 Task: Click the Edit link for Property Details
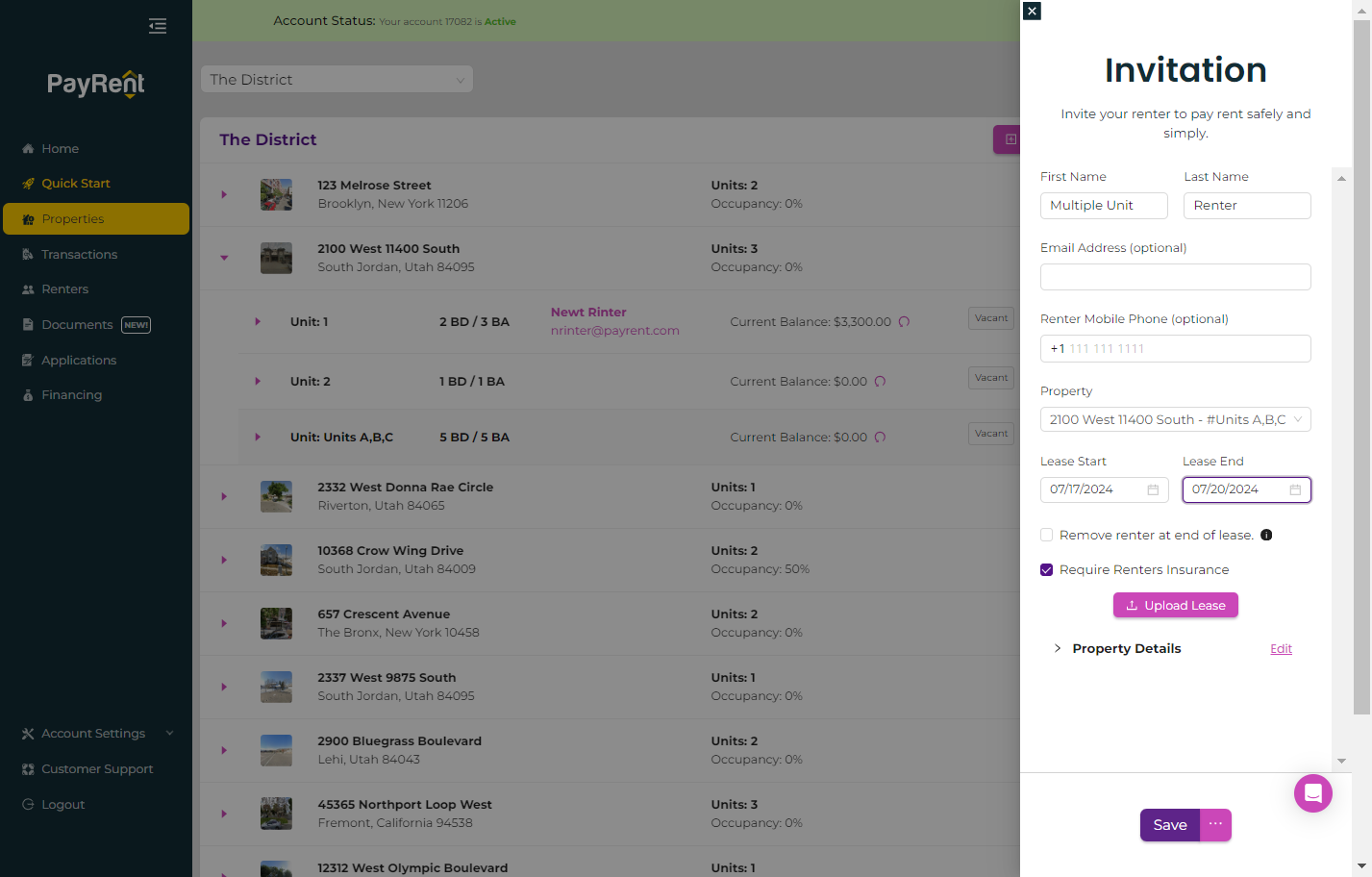click(1281, 649)
